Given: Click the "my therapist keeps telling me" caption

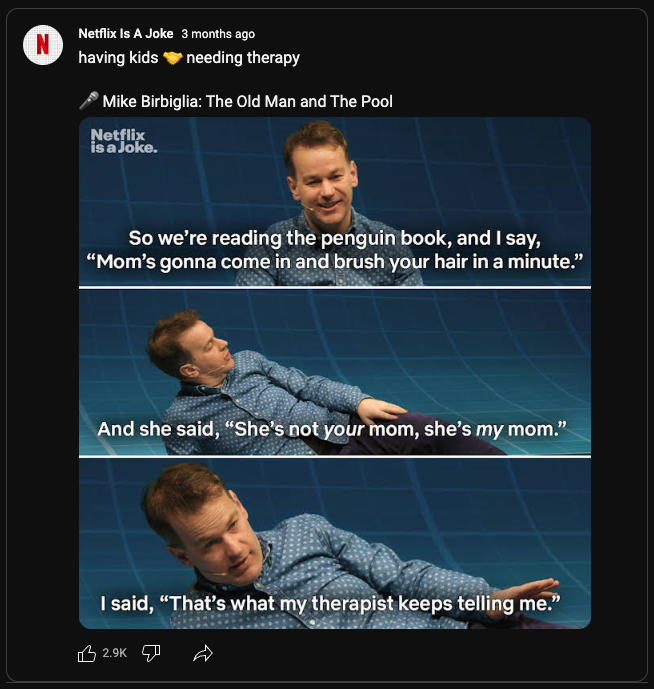Looking at the screenshot, I should point(331,603).
